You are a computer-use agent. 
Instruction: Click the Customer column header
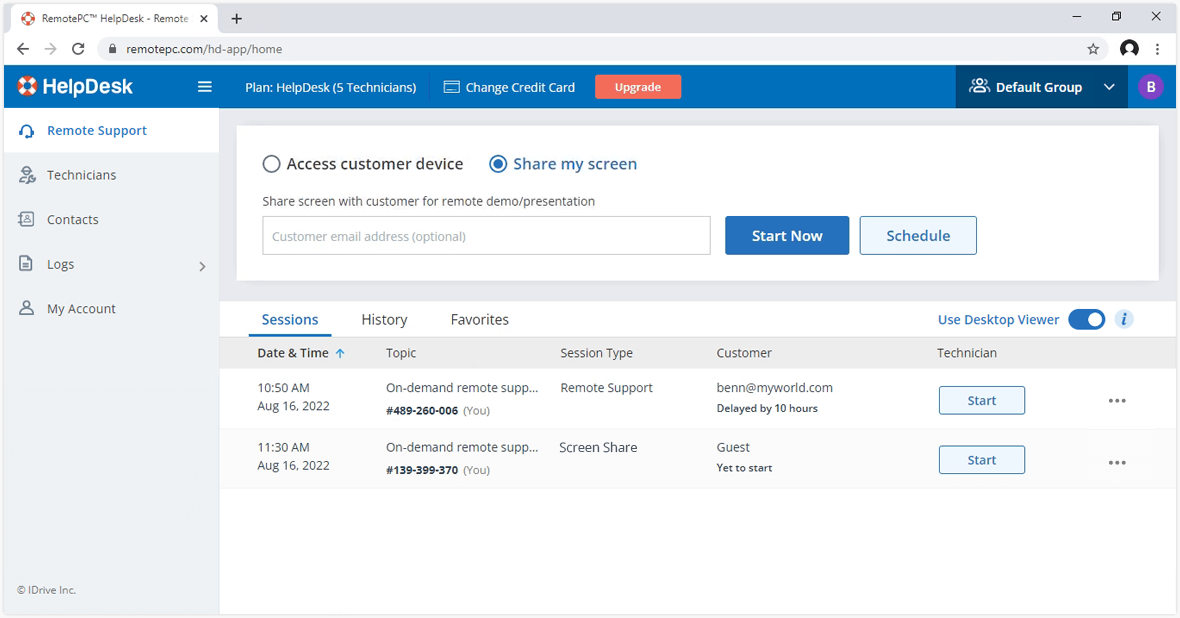(744, 353)
